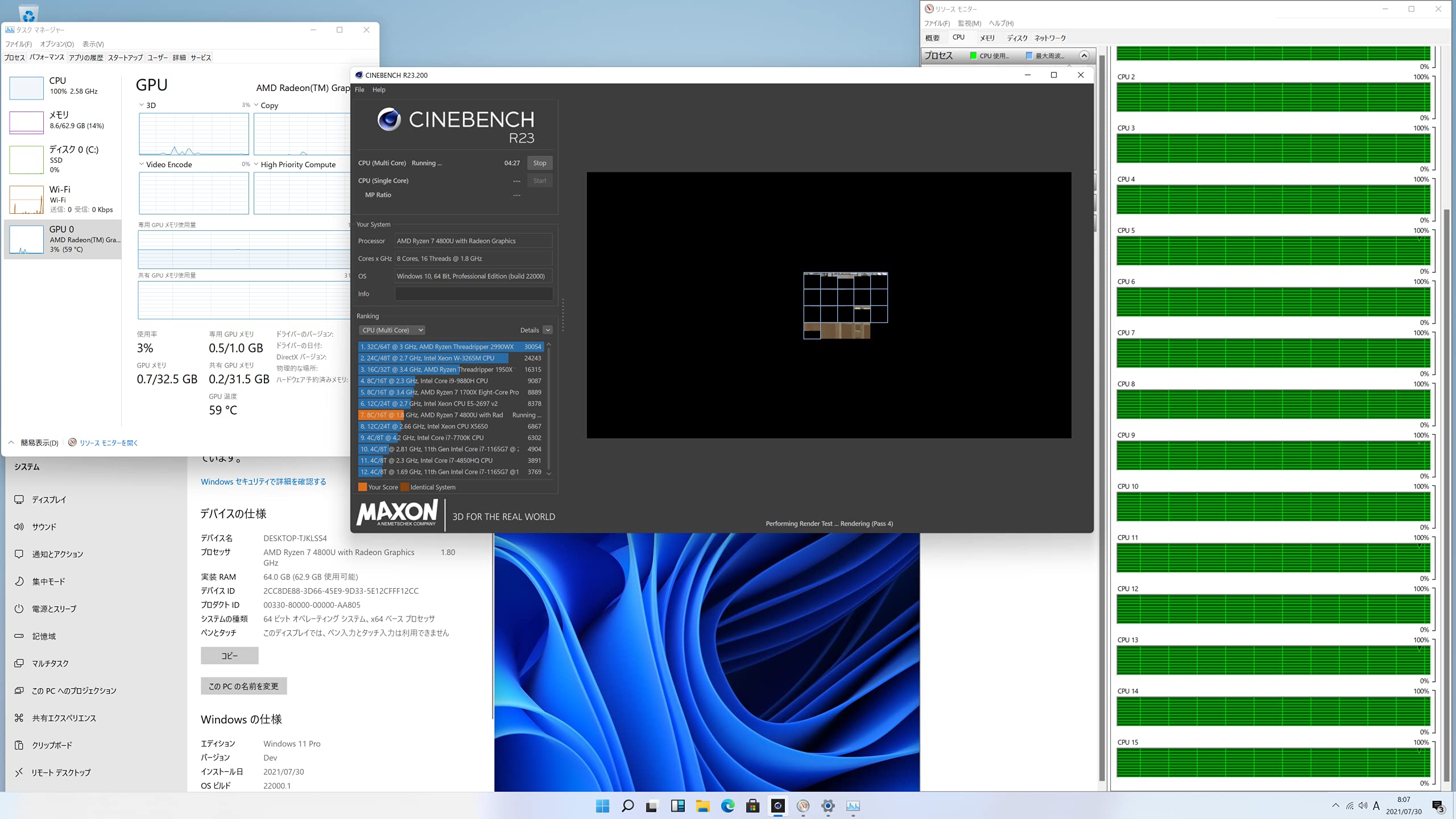Open Power and Sleep (電源とスリープ) settings
The image size is (1456, 819).
[54, 609]
